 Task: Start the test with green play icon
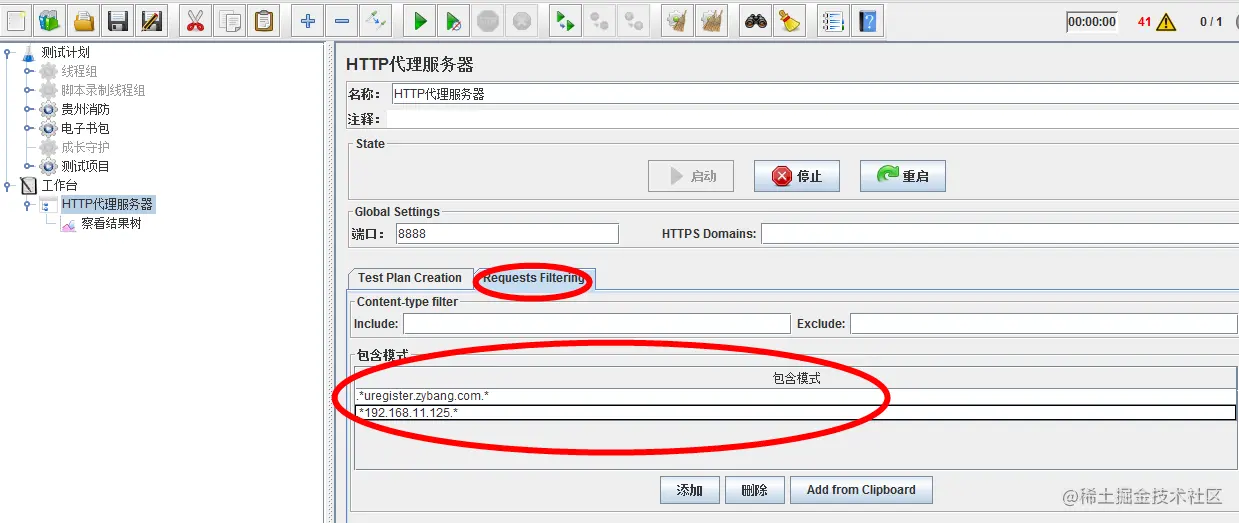click(420, 20)
